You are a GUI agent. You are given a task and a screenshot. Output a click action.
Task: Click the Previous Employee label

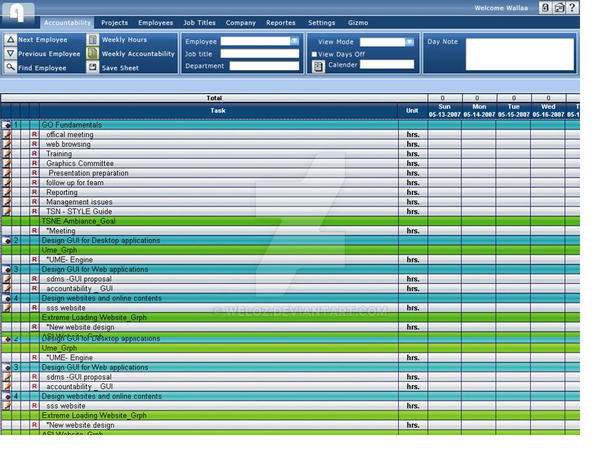tap(49, 54)
